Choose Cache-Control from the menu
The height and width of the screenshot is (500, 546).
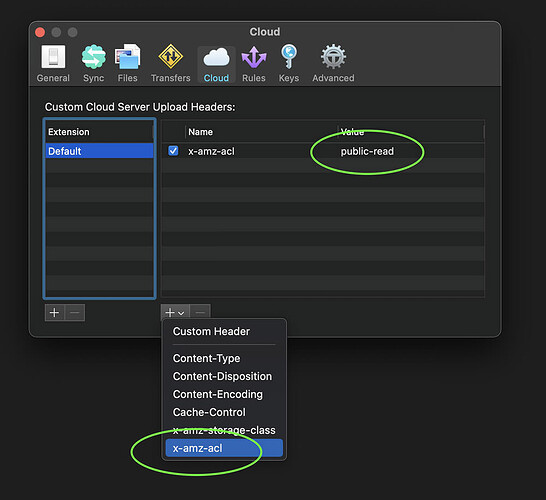point(209,412)
